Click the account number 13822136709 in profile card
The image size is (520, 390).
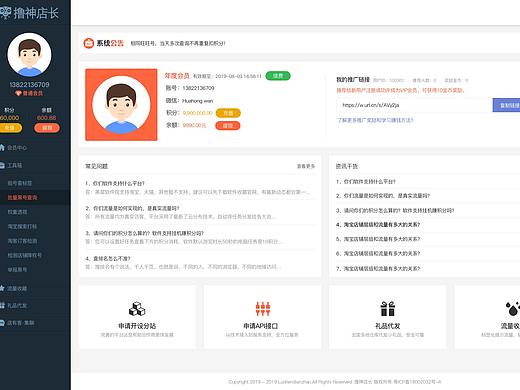click(x=198, y=88)
